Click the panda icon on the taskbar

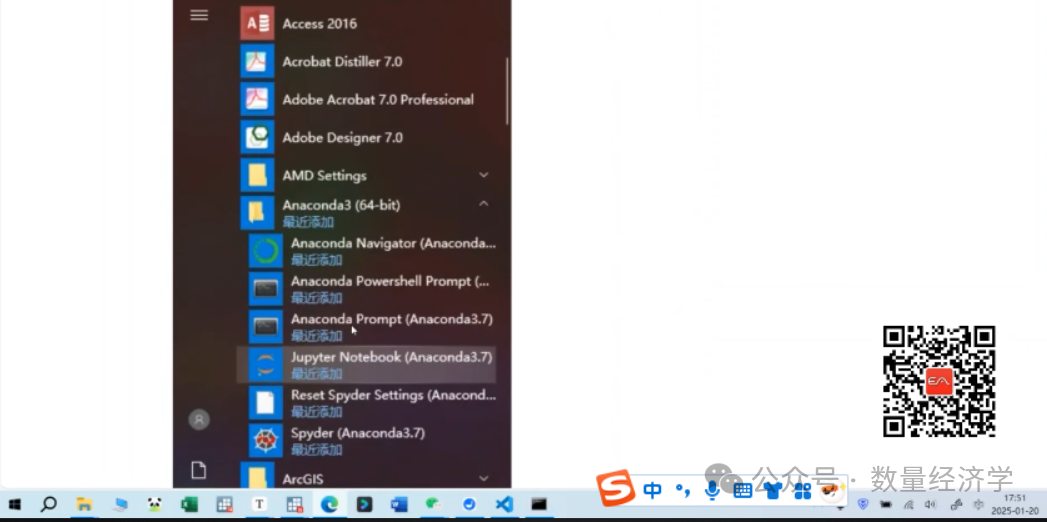pos(156,504)
